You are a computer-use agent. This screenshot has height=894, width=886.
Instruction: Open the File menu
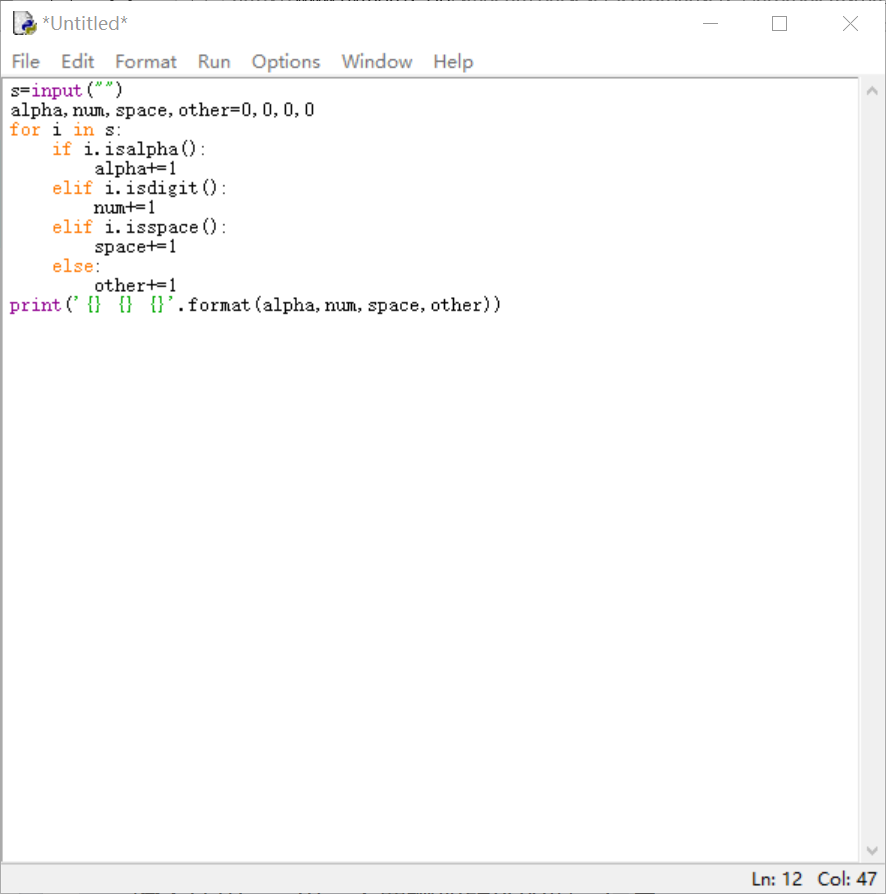[26, 62]
